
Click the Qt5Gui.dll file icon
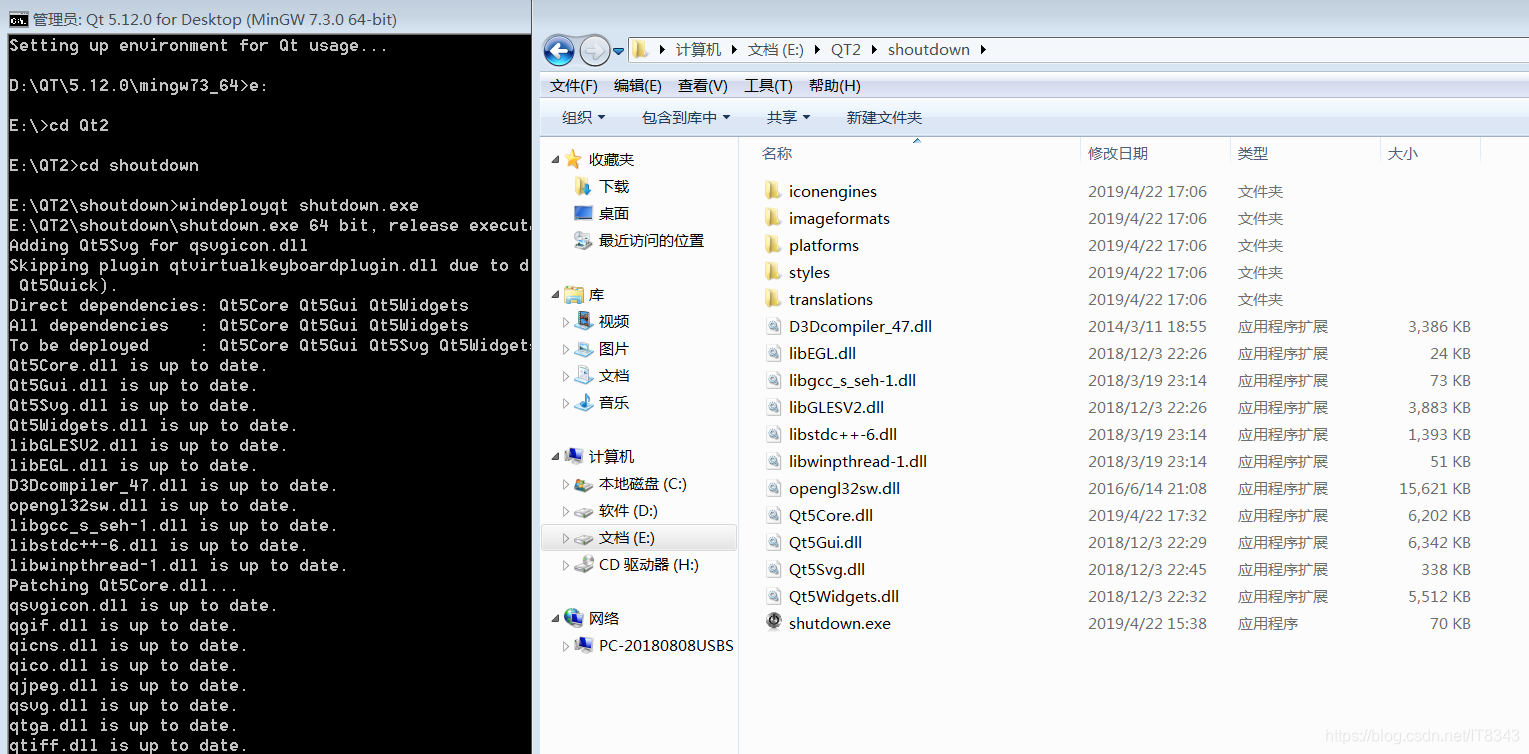(773, 542)
